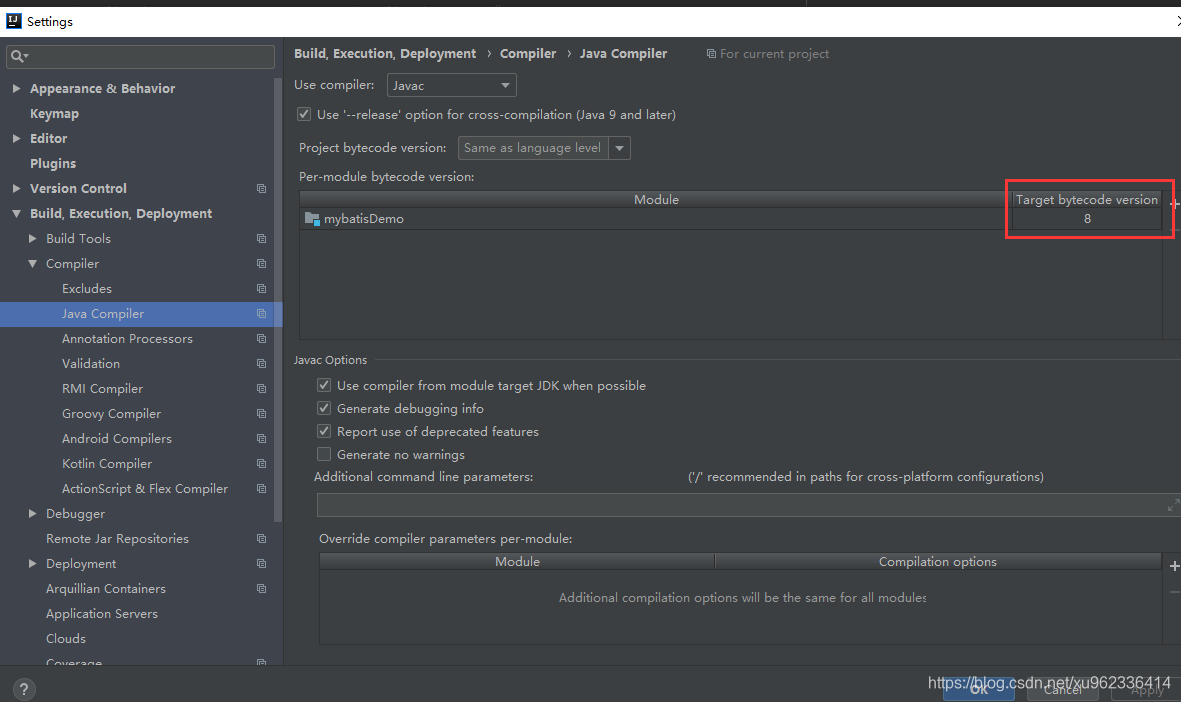The image size is (1181, 702).
Task: Click the Compiler breadcrumb link
Action: 528,53
